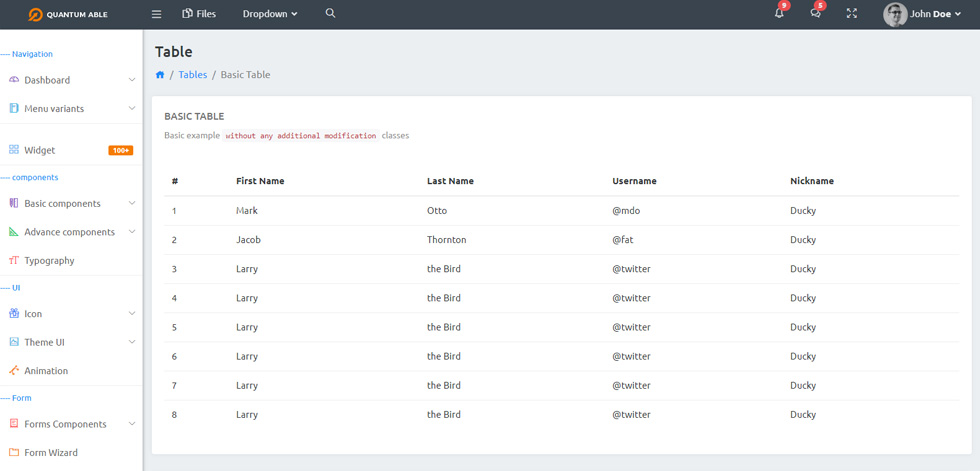
Task: Open notifications bell icon
Action: point(779,13)
